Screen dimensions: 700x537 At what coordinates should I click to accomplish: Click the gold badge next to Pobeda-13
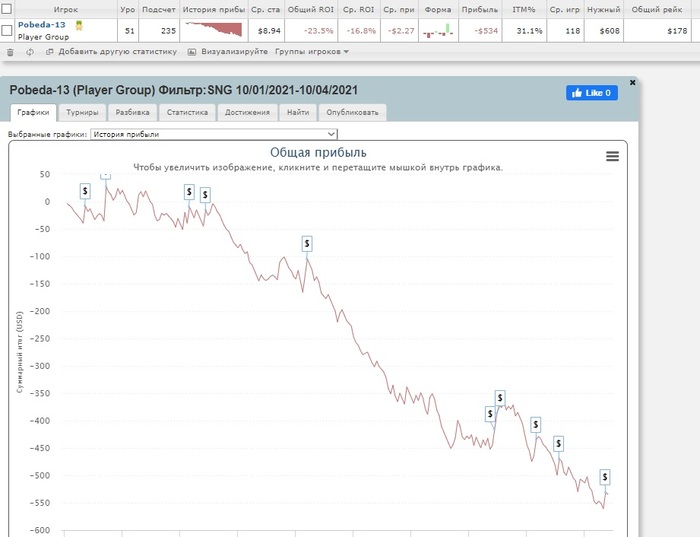[x=79, y=25]
